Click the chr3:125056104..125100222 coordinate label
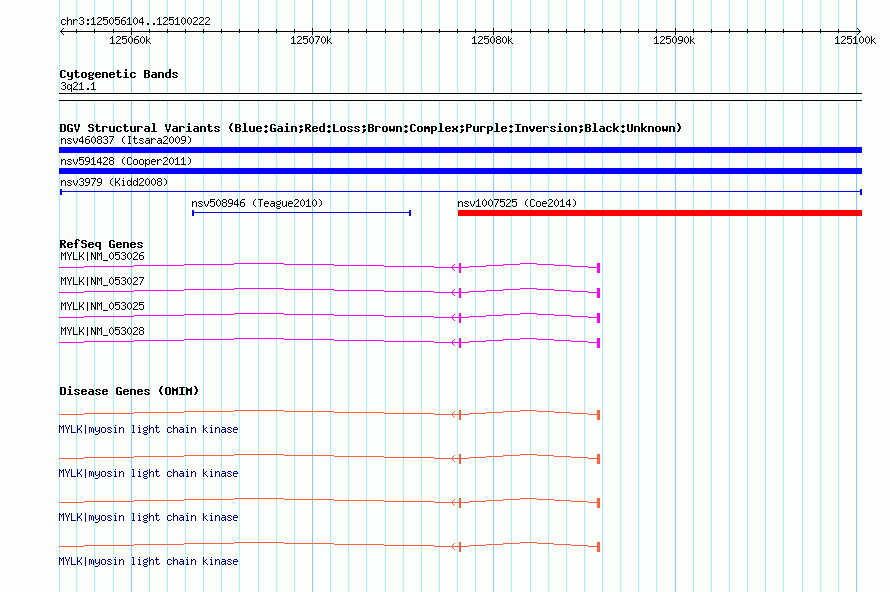This screenshot has width=890, height=592. 135,21
